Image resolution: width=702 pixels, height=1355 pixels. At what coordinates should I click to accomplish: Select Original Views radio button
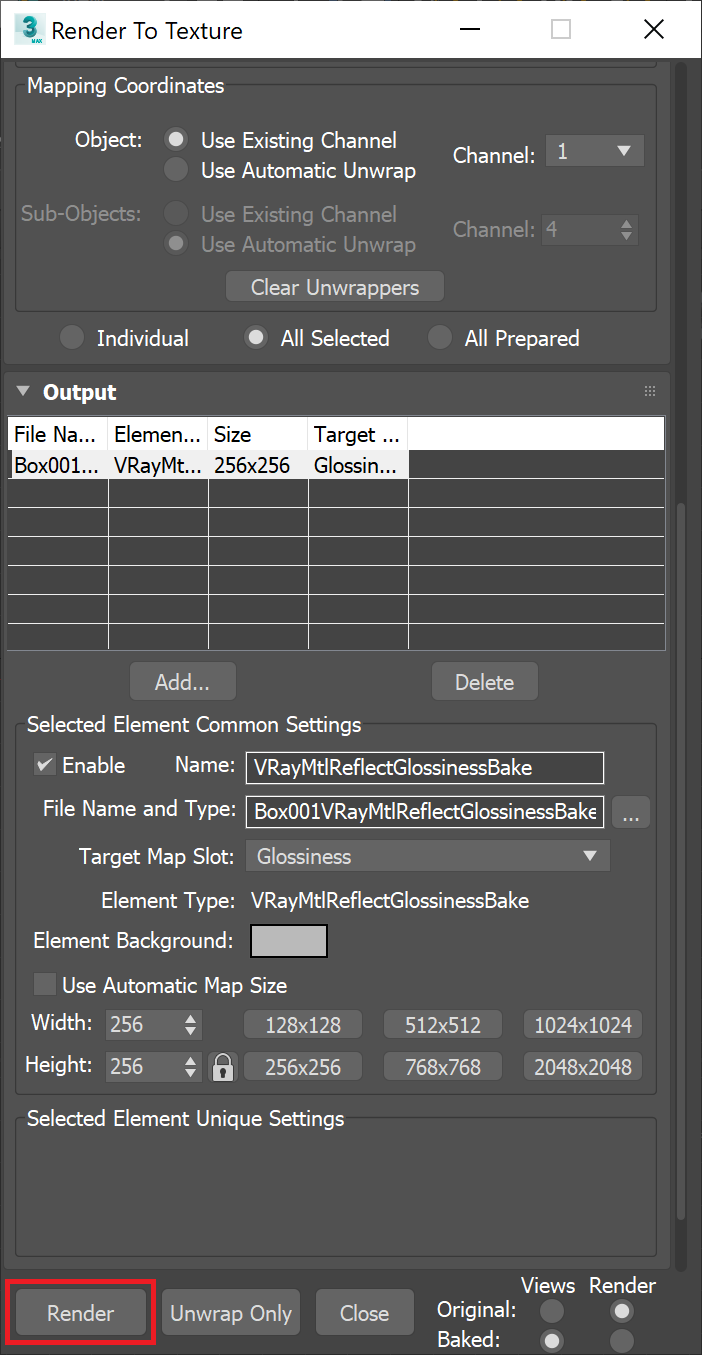[552, 1310]
